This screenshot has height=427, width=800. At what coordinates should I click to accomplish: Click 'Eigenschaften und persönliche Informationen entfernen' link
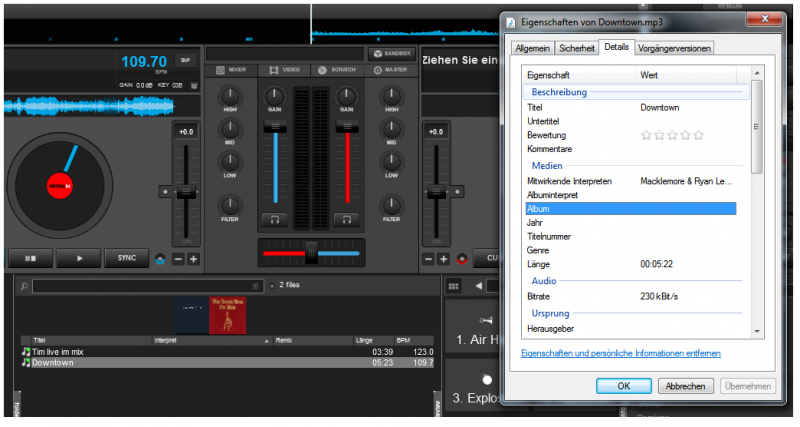(x=620, y=353)
